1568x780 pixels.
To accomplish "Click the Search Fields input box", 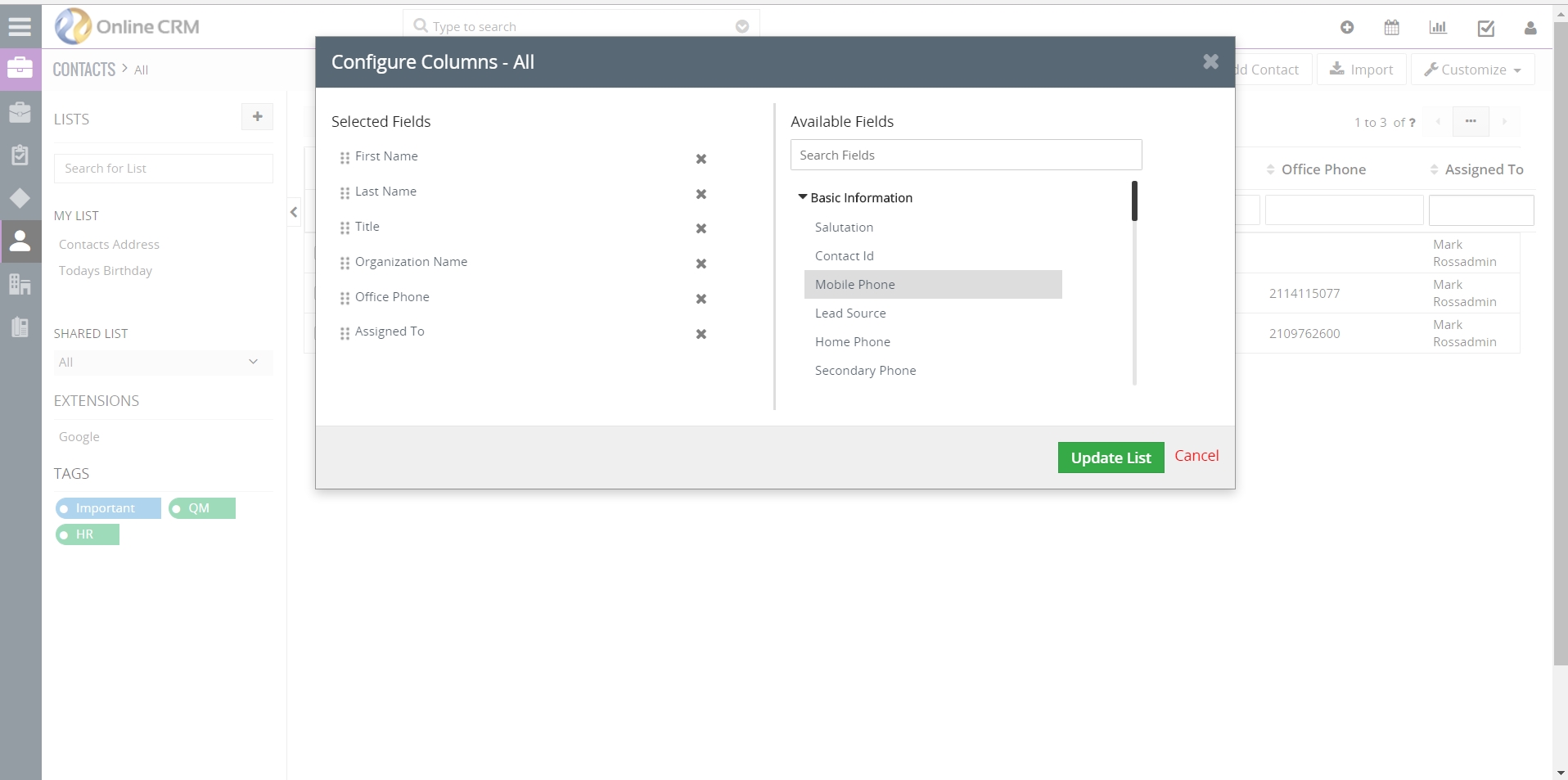I will [966, 156].
